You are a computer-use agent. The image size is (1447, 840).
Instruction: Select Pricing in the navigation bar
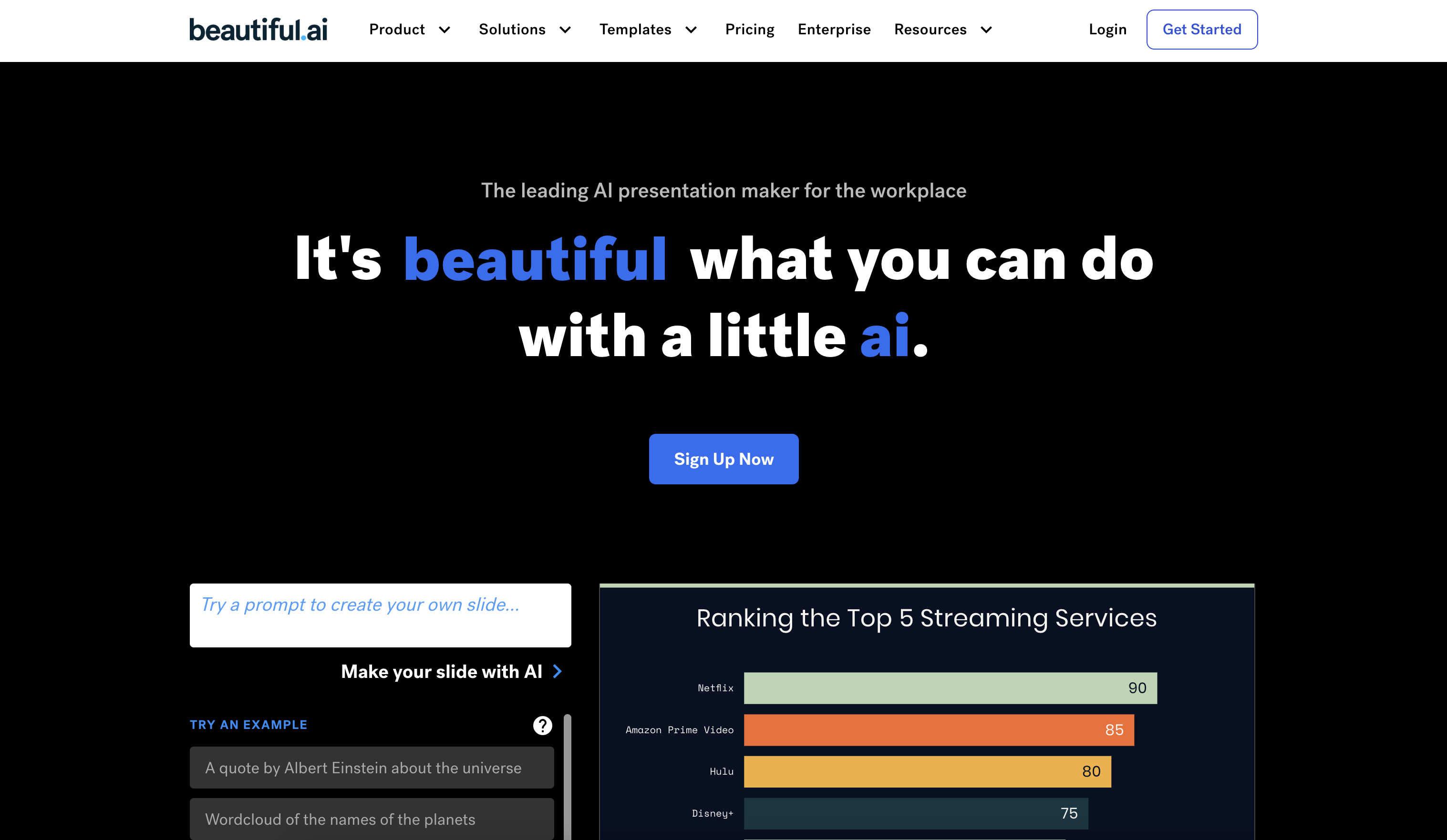[749, 29]
